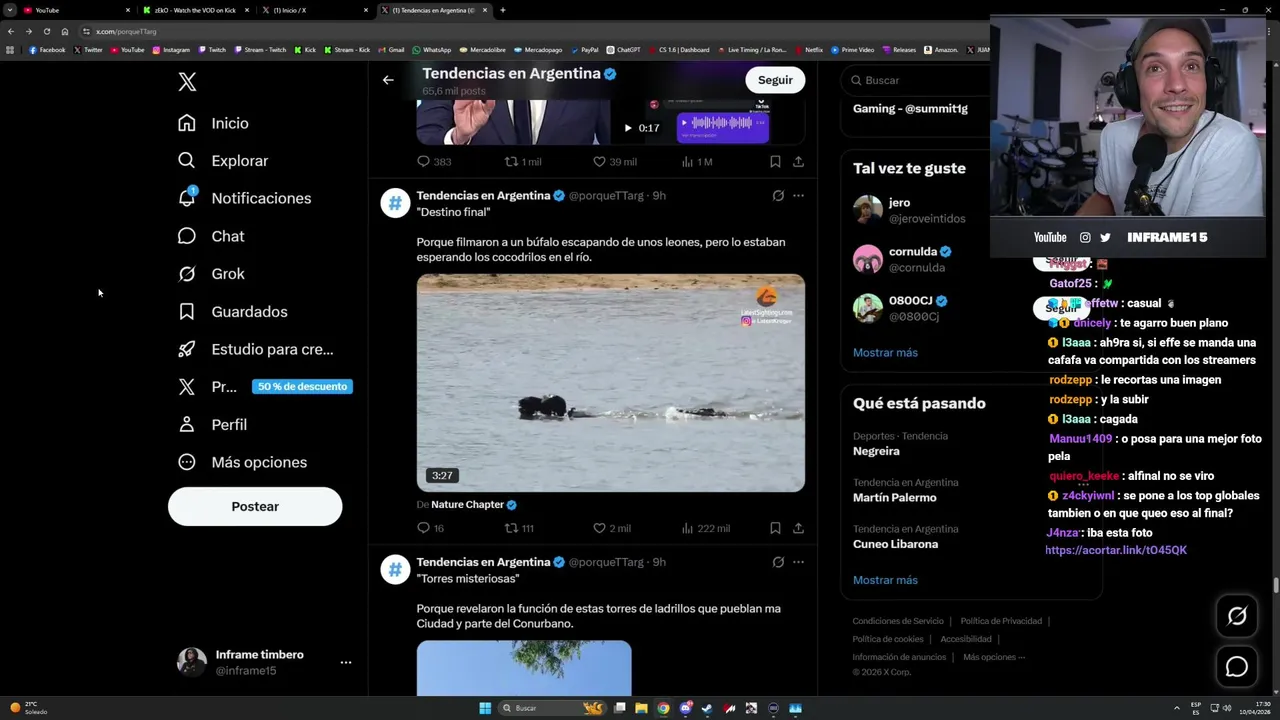
Task: Expand Más opciones menu
Action: click(242, 462)
